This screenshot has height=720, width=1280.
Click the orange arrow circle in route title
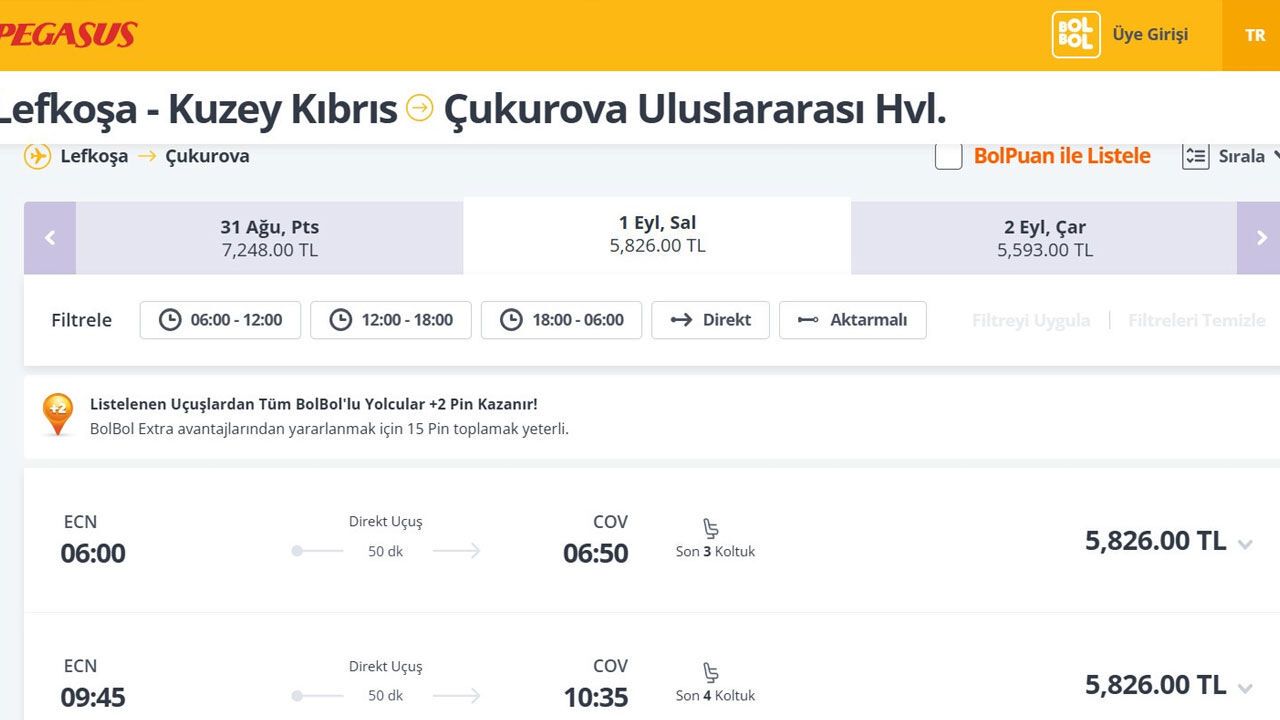coord(420,108)
